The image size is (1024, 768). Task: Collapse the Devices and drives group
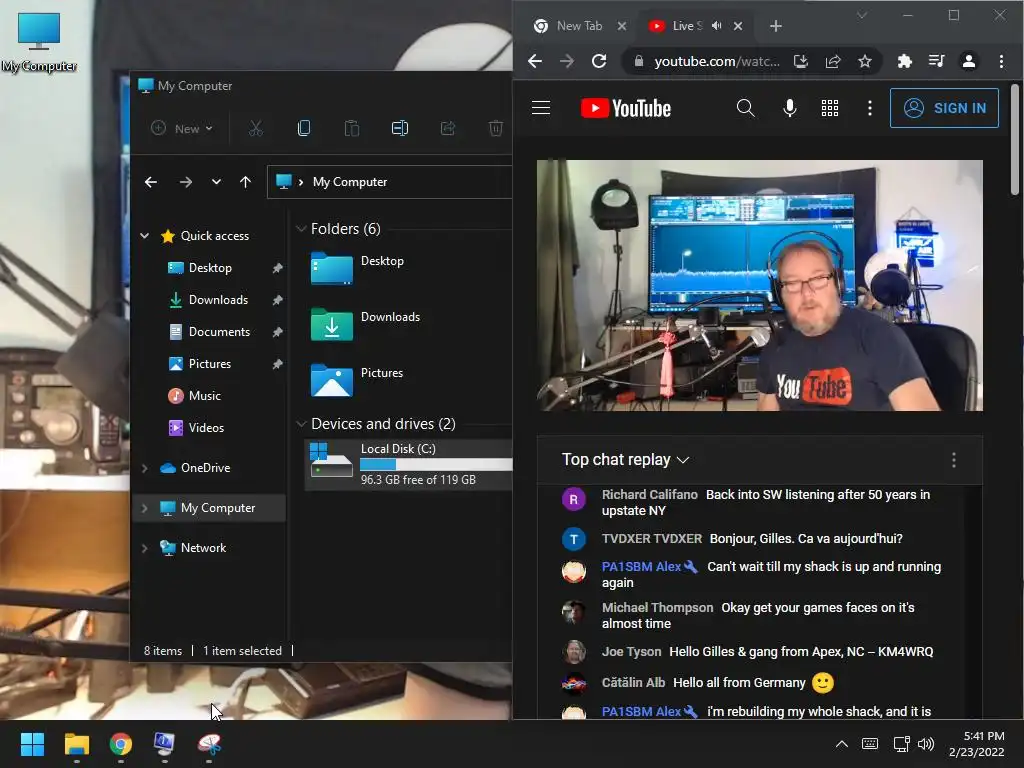[x=301, y=424]
